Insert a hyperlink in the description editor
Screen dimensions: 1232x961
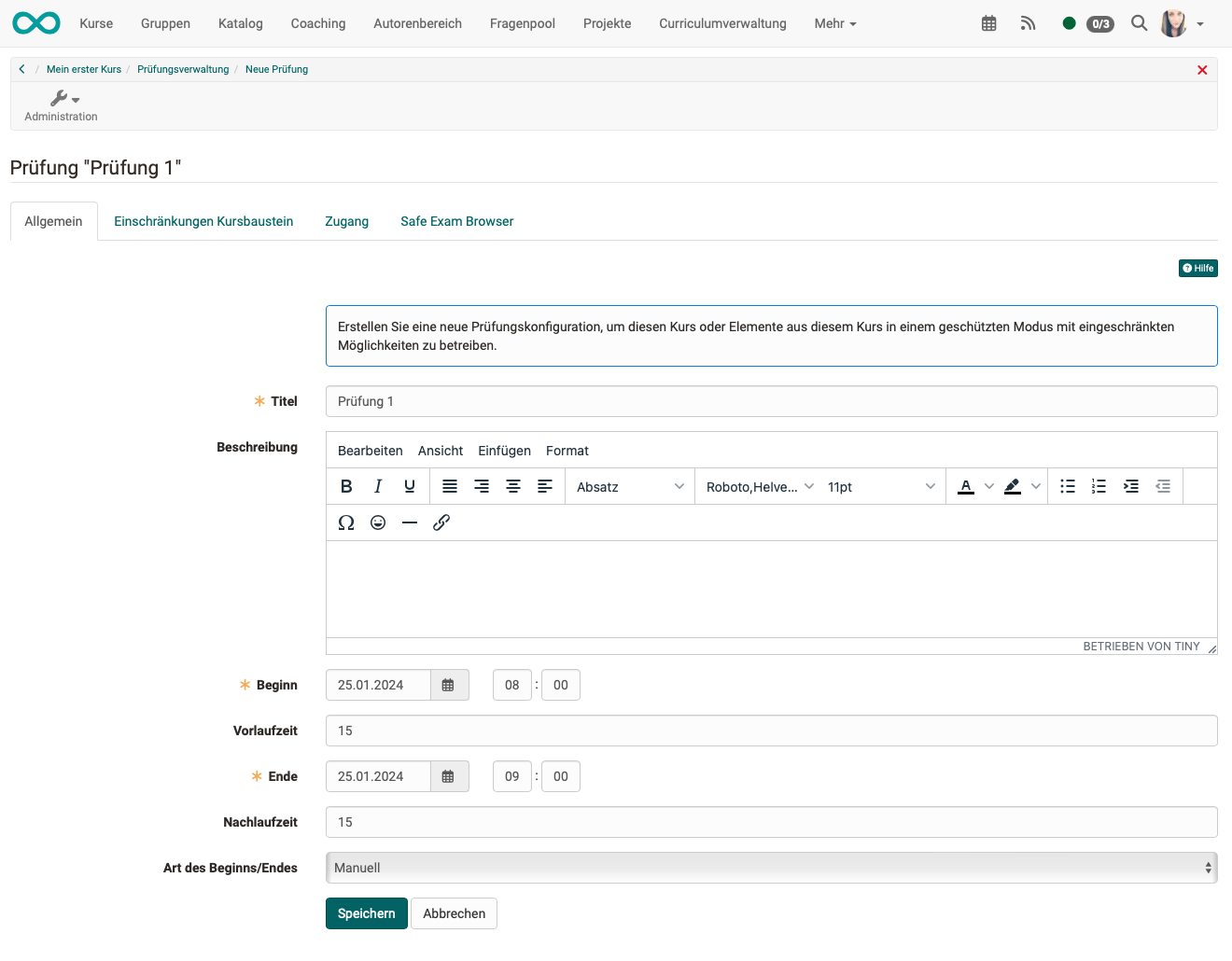pyautogui.click(x=441, y=522)
